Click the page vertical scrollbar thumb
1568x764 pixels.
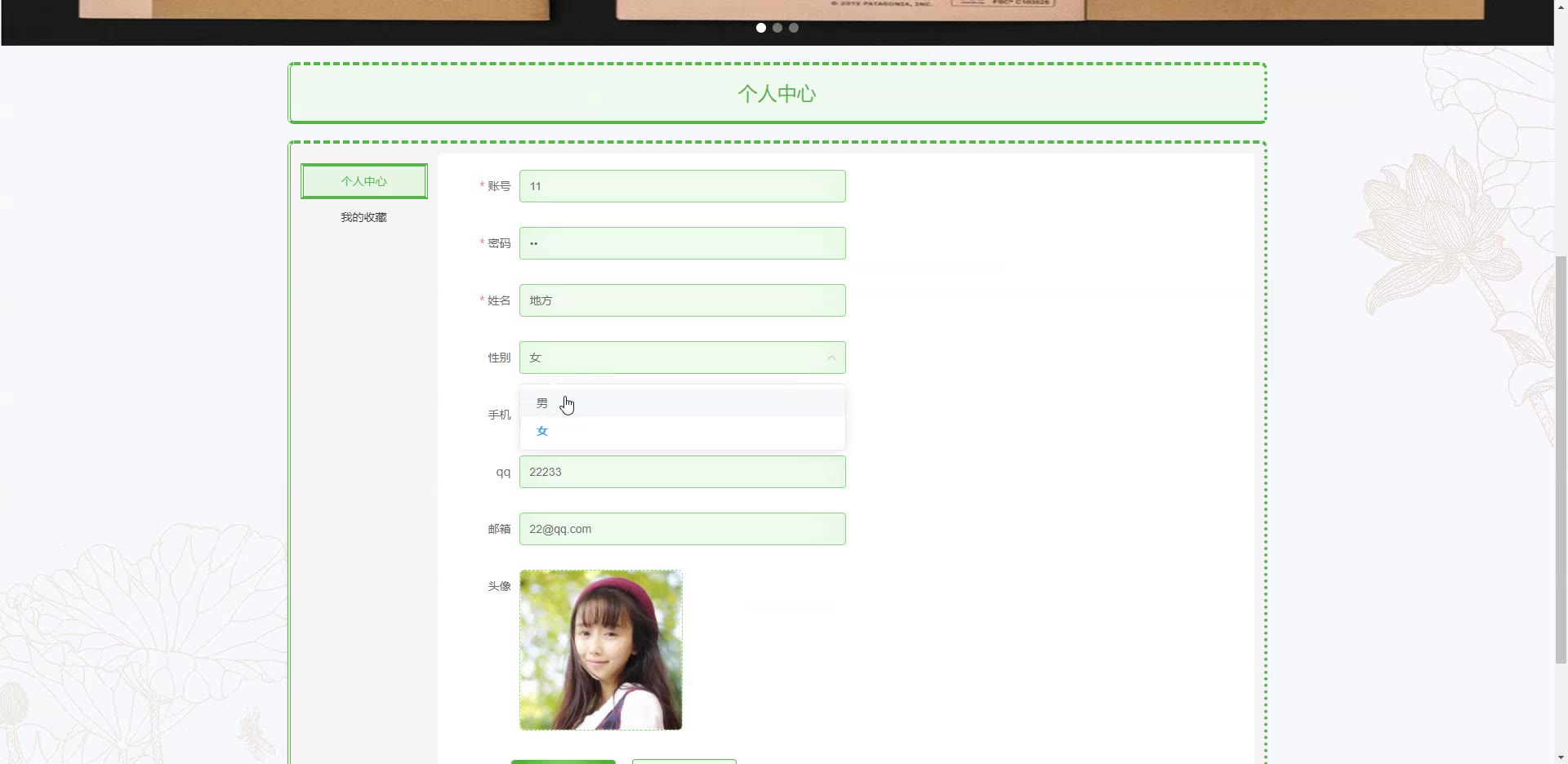coord(1561,460)
